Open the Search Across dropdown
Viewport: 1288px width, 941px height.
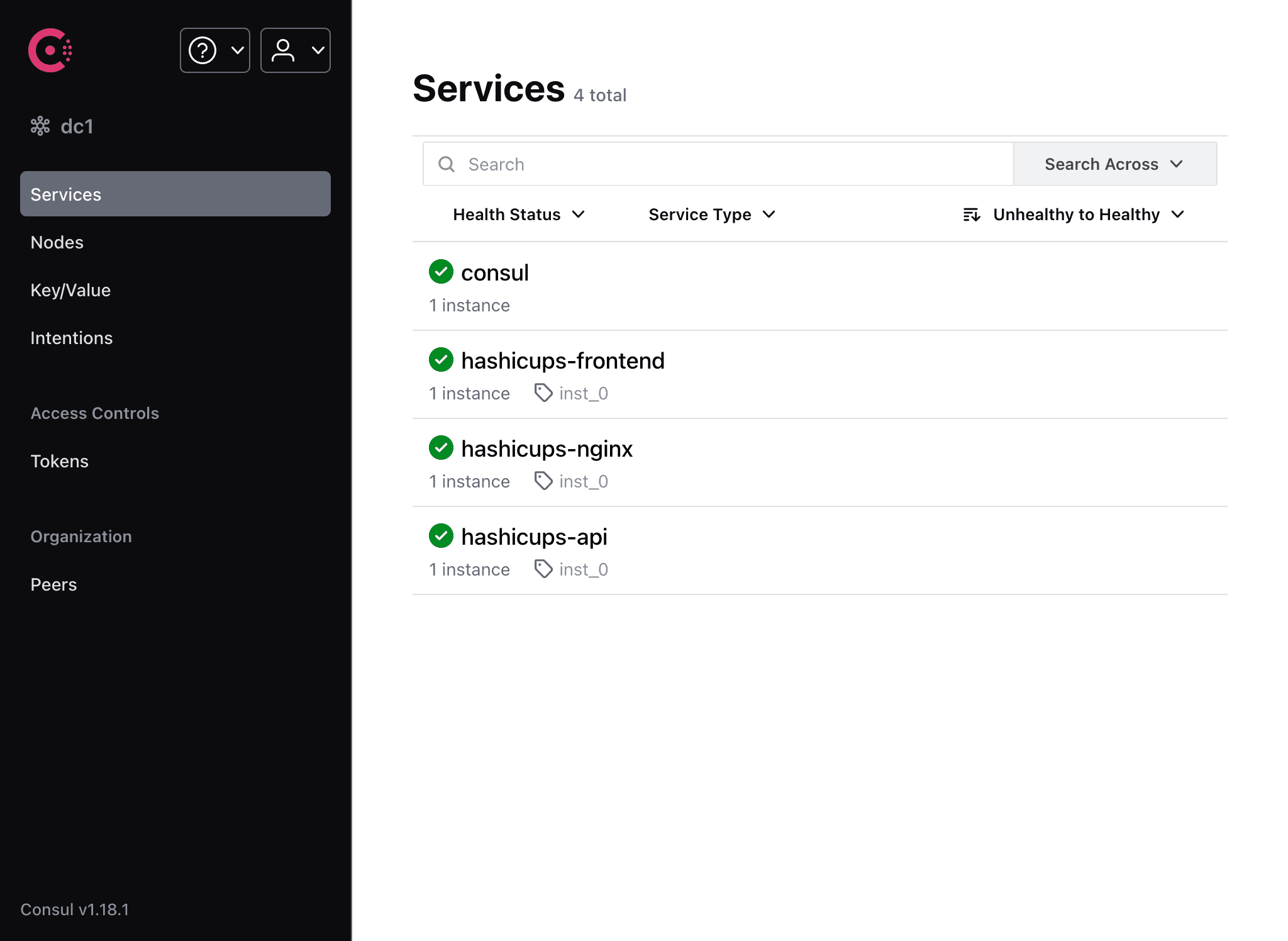pos(1114,164)
